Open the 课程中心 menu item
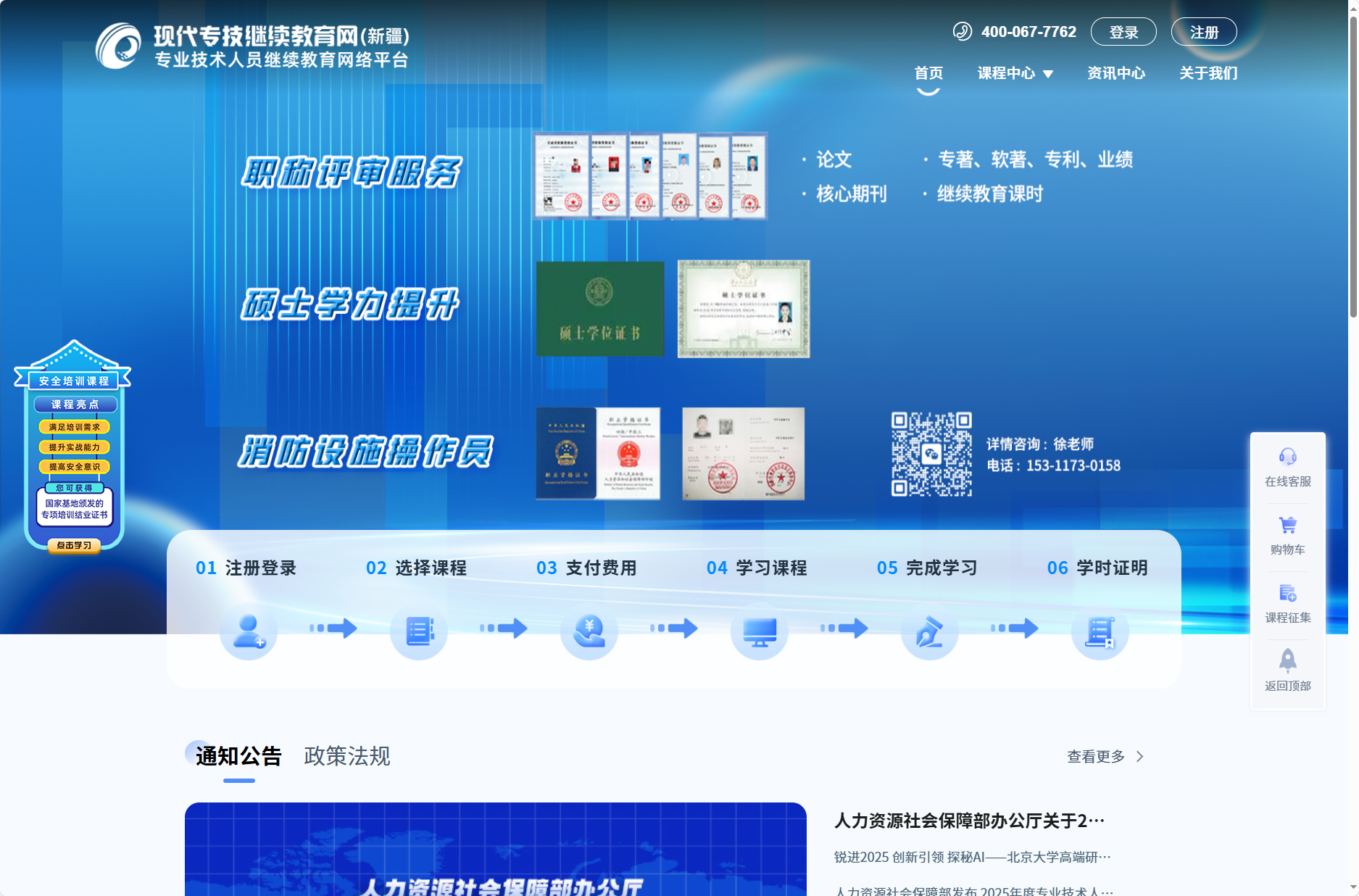The width and height of the screenshot is (1359, 896). tap(1006, 73)
